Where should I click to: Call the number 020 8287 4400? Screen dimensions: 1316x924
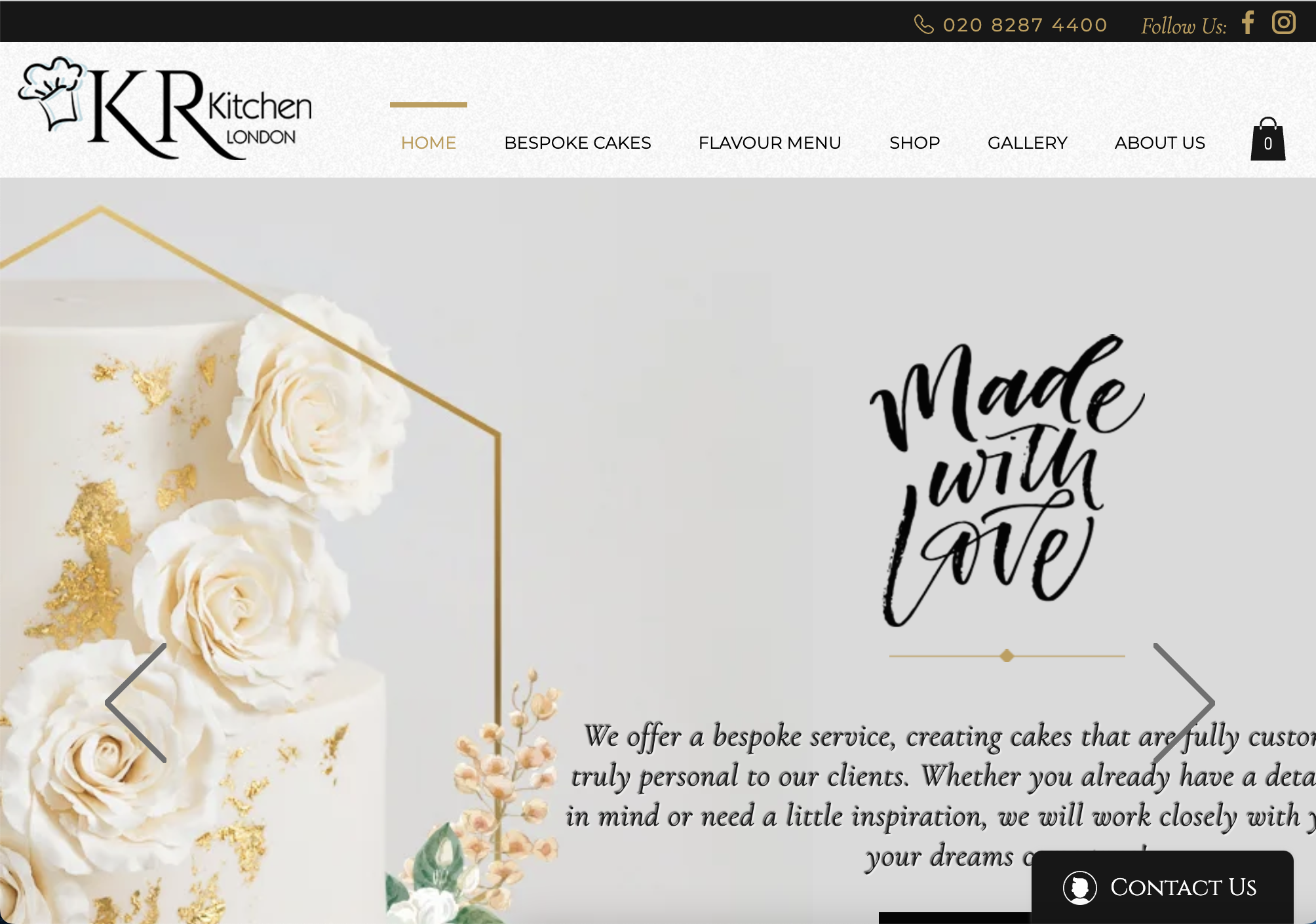(x=1025, y=25)
